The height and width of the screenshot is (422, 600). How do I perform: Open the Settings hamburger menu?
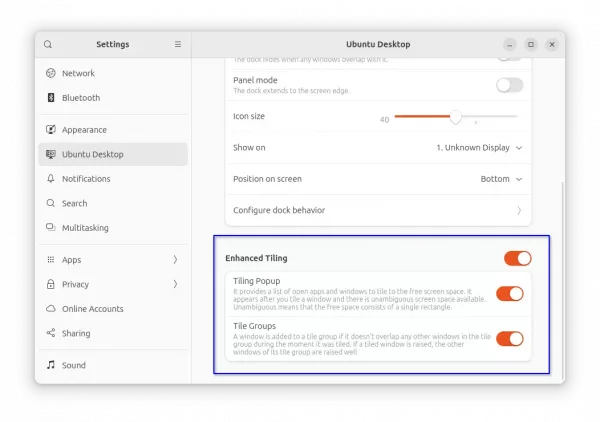178,44
